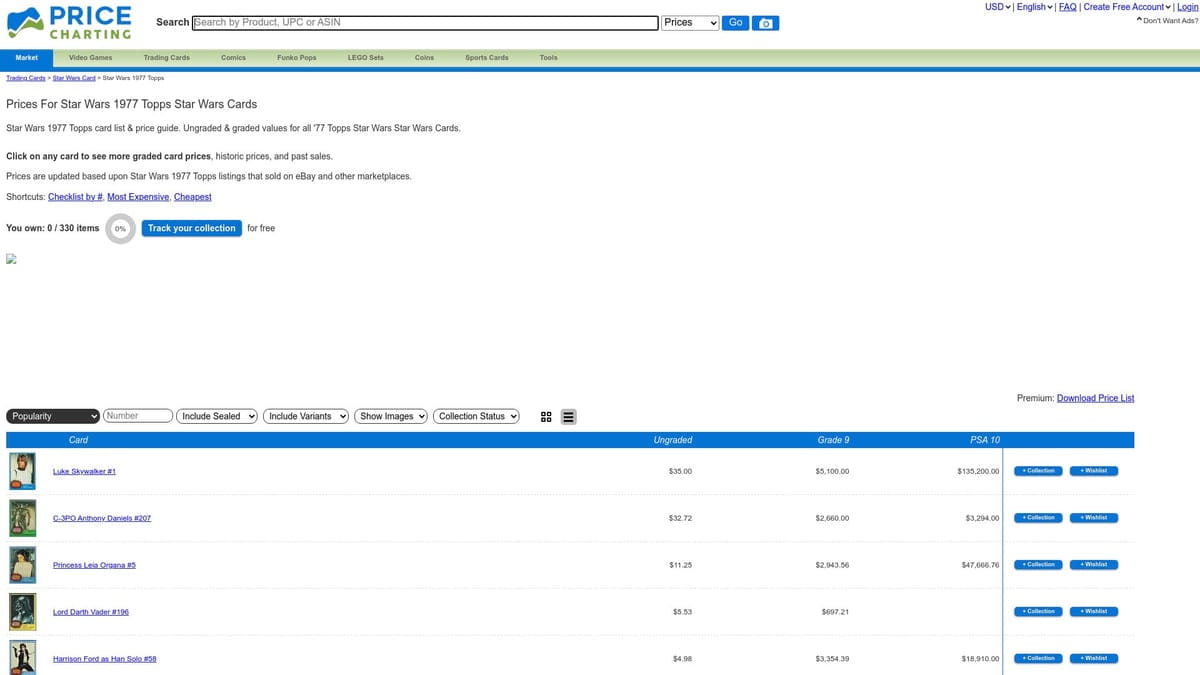Add C-3PO Anthony Daniels to Wishlist

pos(1094,518)
